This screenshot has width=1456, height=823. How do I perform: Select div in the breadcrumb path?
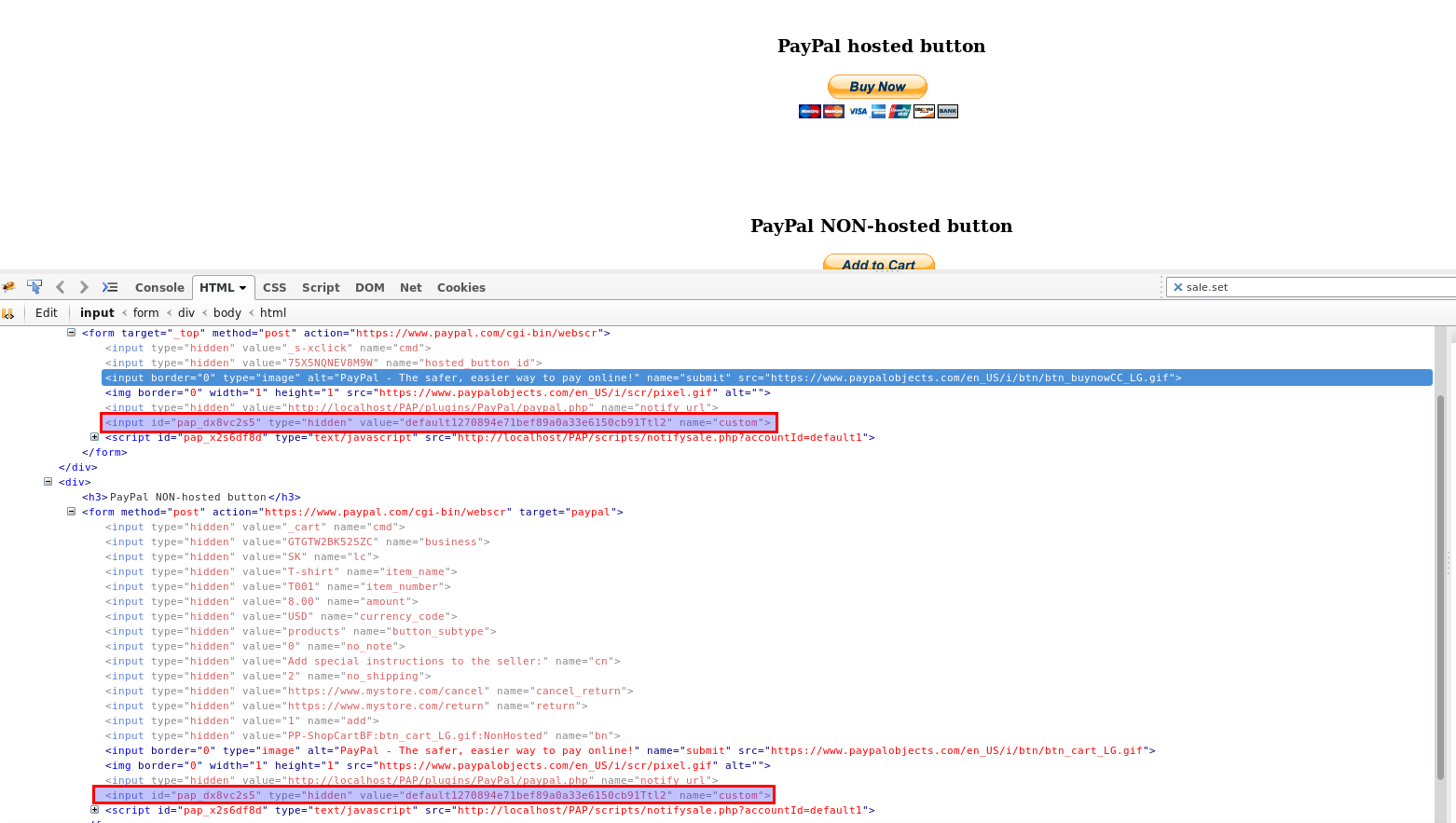pos(186,313)
